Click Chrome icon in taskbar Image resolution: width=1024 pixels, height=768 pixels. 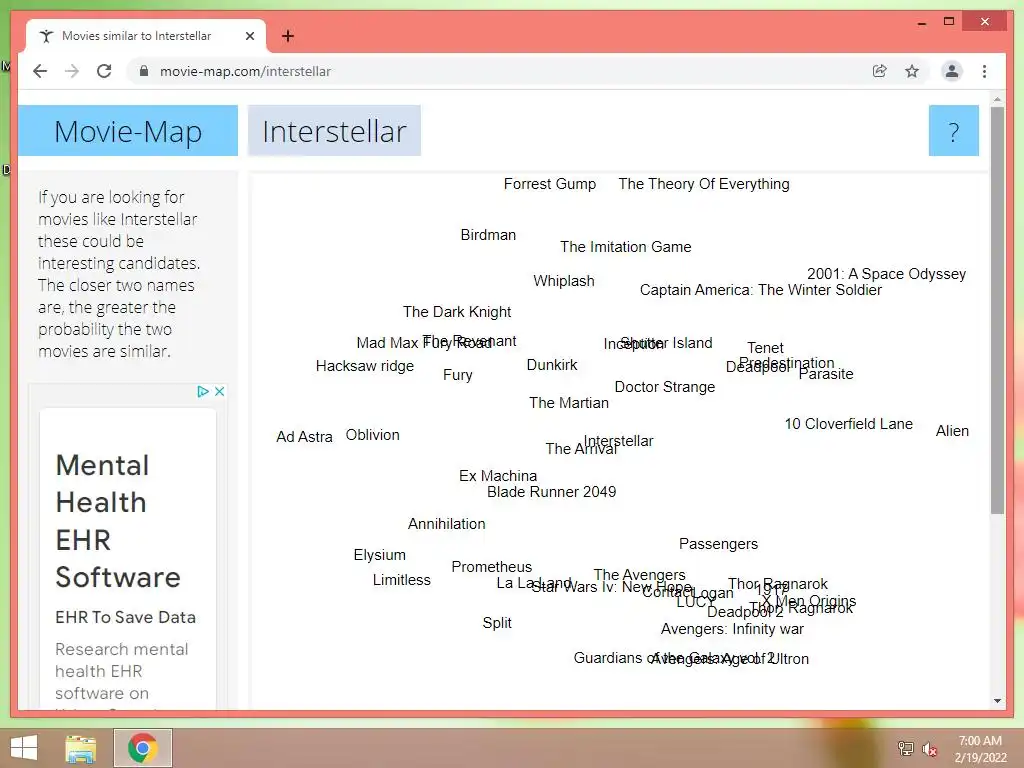[143, 748]
